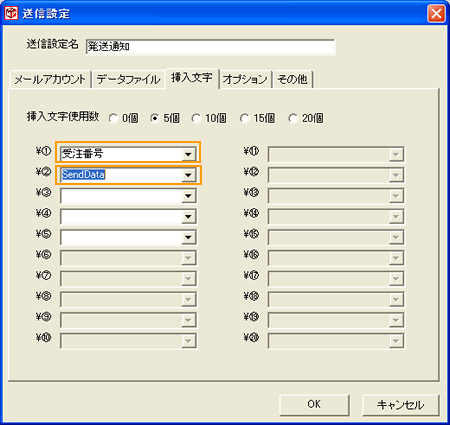The height and width of the screenshot is (425, 450).
Task: Click inside the ¥① 受注番号 text box
Action: 121,154
